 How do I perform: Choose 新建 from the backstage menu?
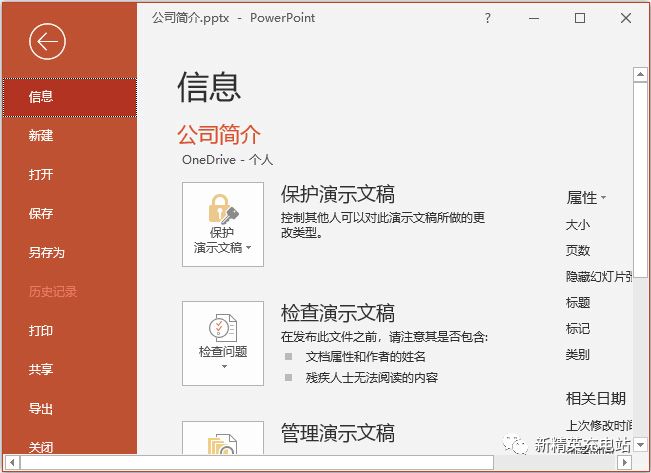pos(69,136)
